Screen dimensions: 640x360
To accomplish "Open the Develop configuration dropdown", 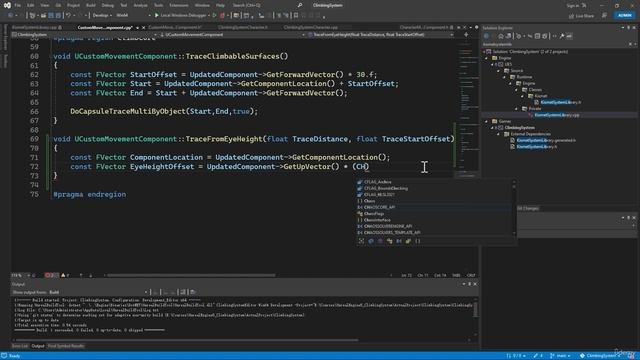I will [x=102, y=16].
